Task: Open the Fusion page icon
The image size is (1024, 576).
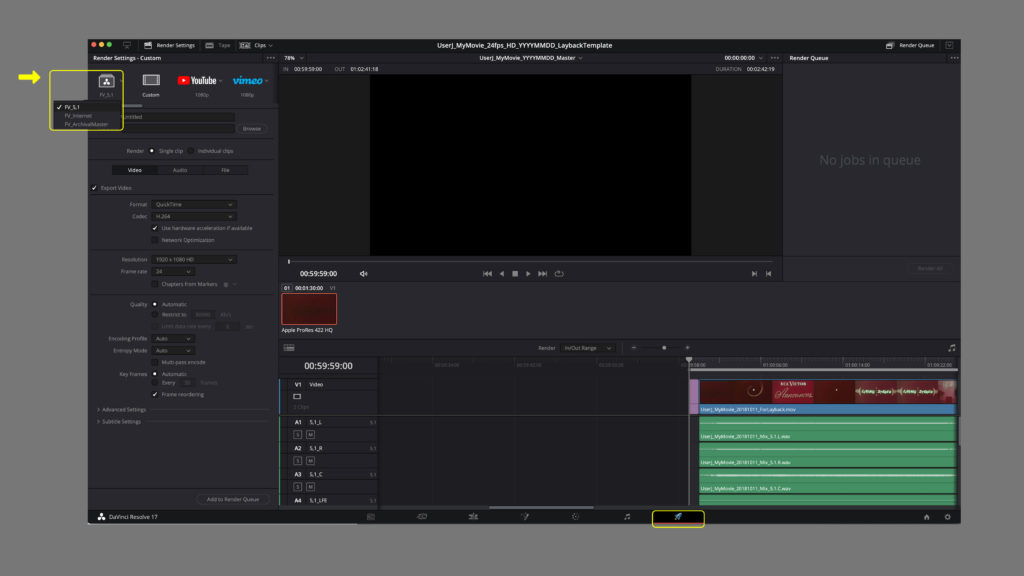Action: tap(524, 517)
